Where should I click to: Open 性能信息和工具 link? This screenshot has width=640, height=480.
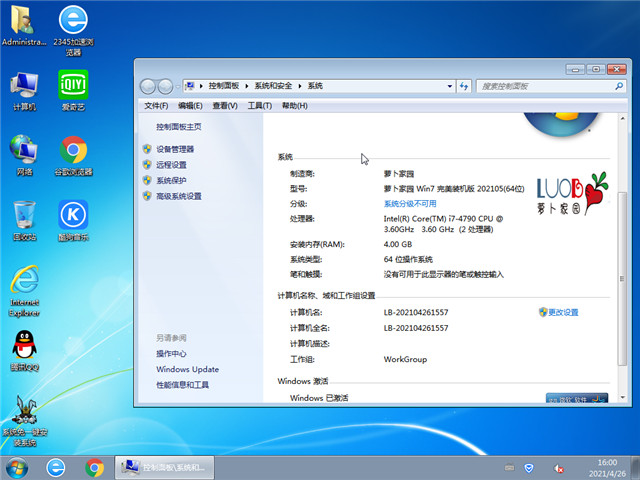[x=182, y=385]
